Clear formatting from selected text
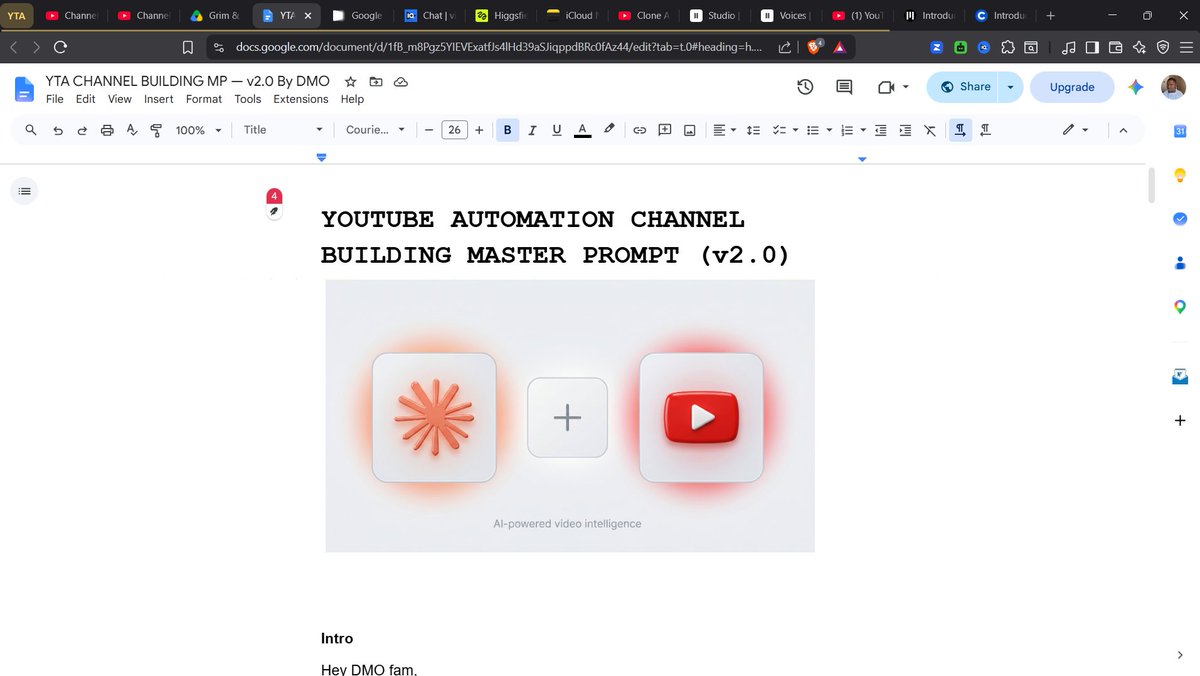This screenshot has width=1200, height=676. point(930,130)
